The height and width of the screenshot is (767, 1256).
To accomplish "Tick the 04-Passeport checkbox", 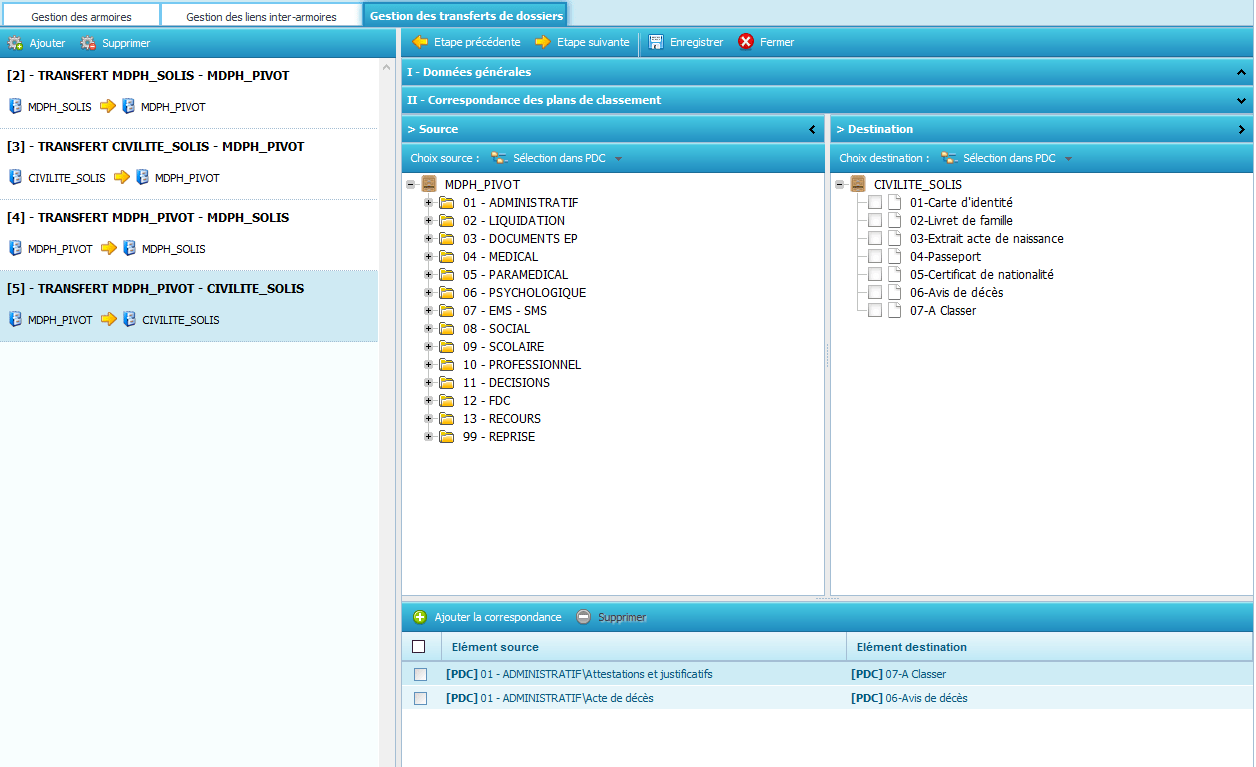I will pyautogui.click(x=875, y=257).
